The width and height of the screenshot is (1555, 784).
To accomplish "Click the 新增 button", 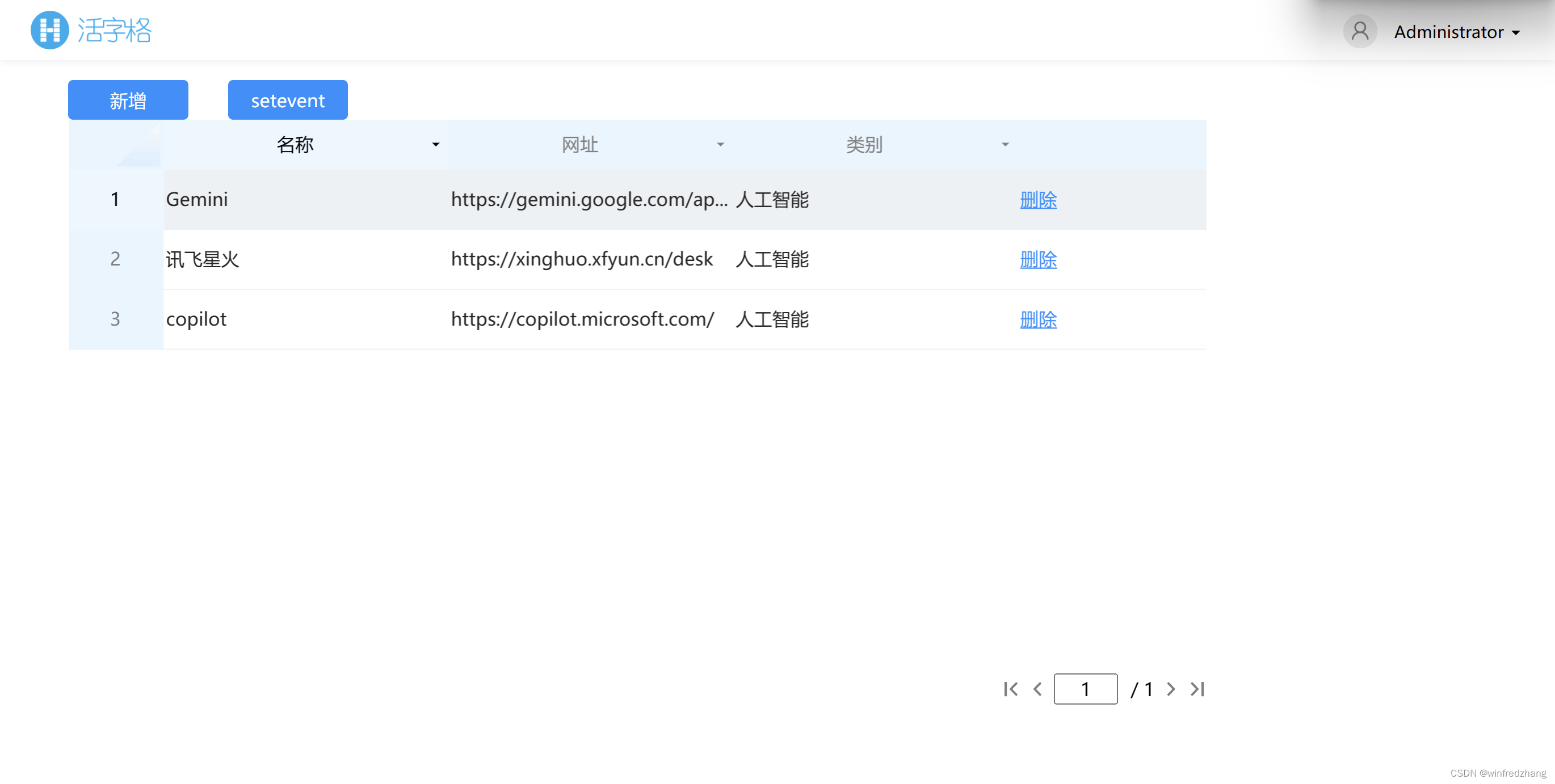I will [128, 100].
